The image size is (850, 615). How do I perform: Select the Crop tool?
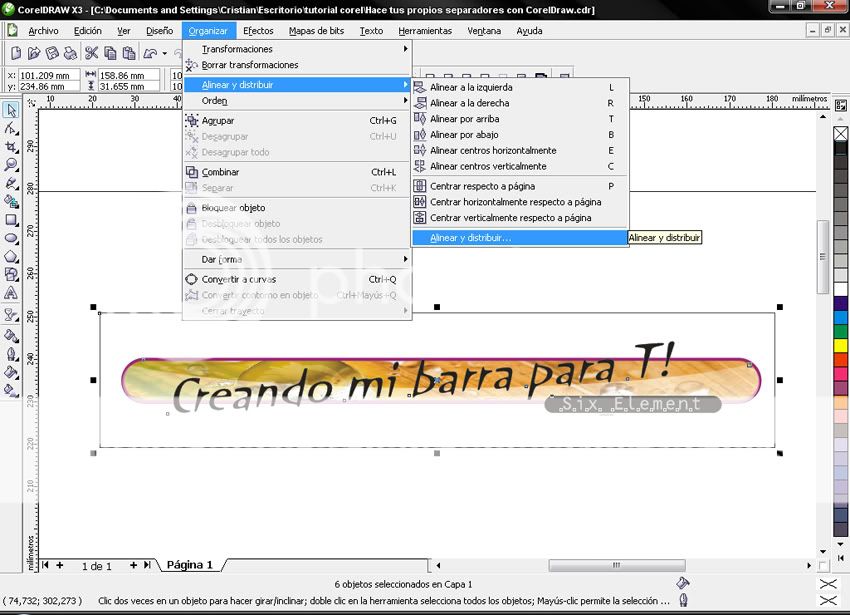tap(11, 147)
